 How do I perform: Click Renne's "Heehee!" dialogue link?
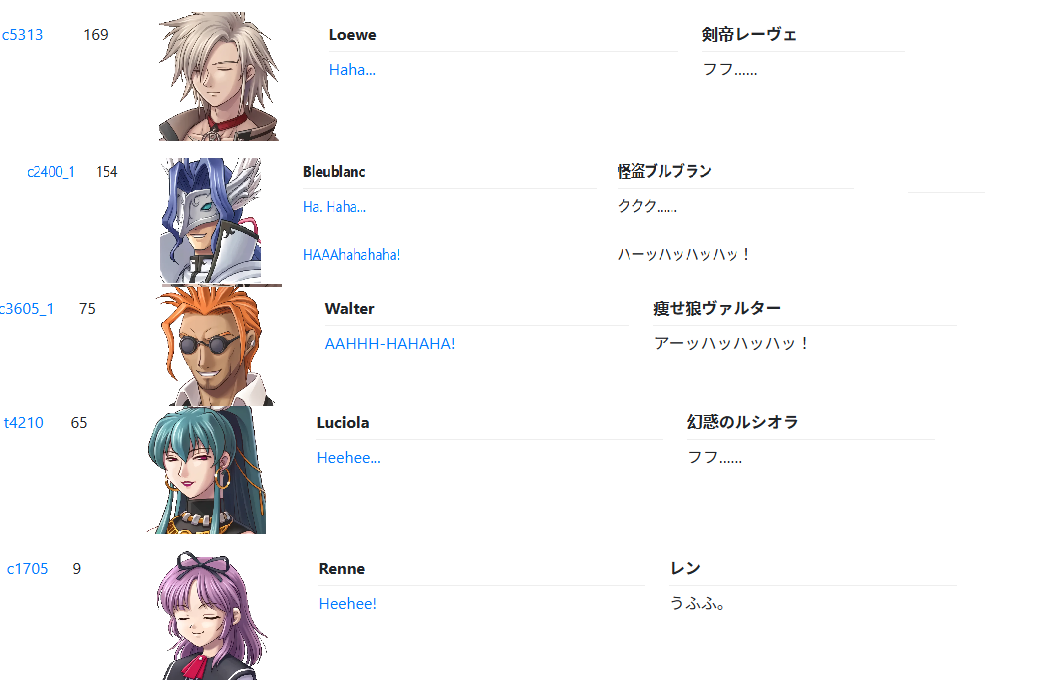pos(347,604)
